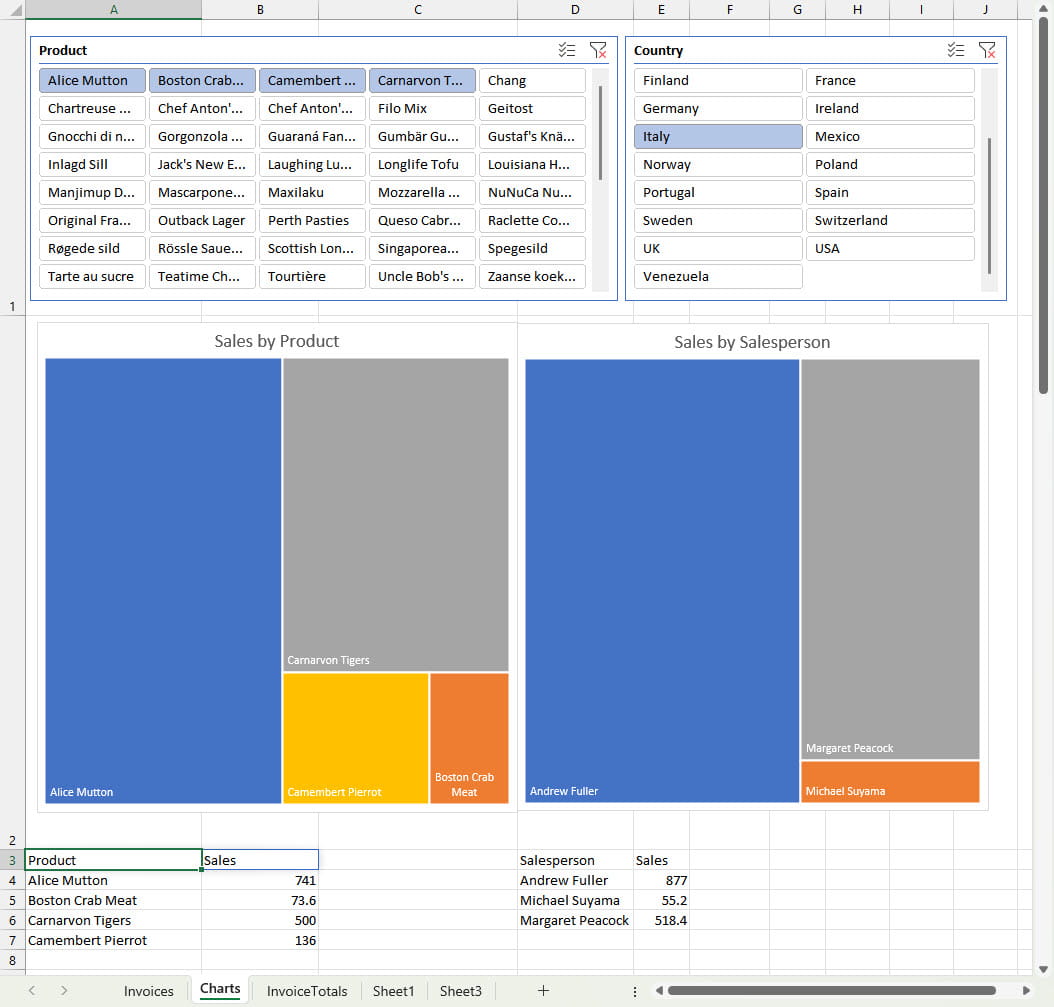Add a new sheet with the plus icon
The image size is (1054, 1007).
[x=543, y=990]
